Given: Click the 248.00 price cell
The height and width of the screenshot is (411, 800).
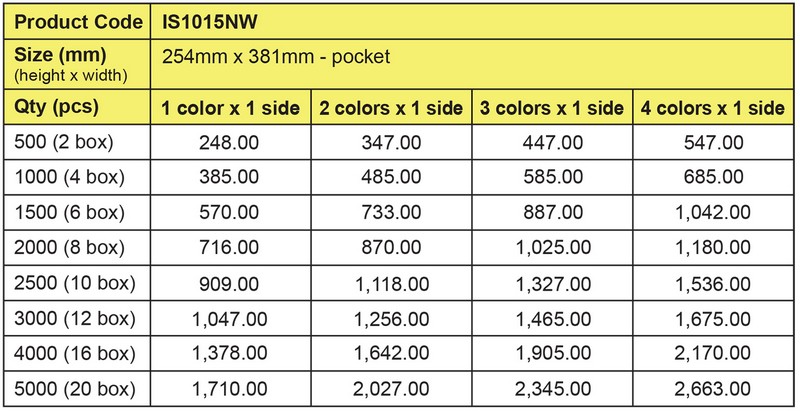Looking at the screenshot, I should [x=231, y=142].
